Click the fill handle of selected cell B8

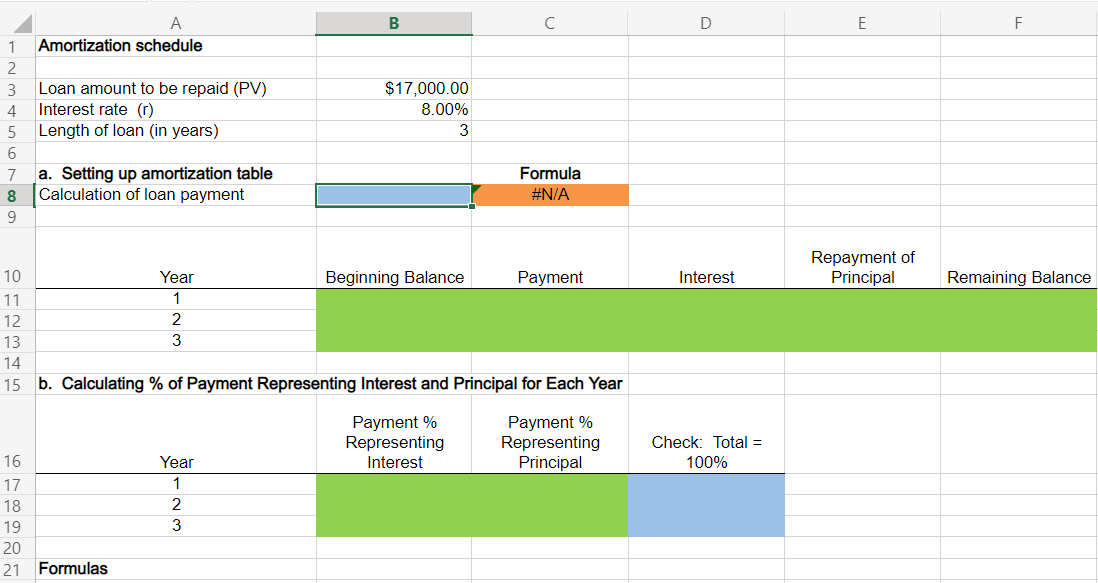pos(472,206)
